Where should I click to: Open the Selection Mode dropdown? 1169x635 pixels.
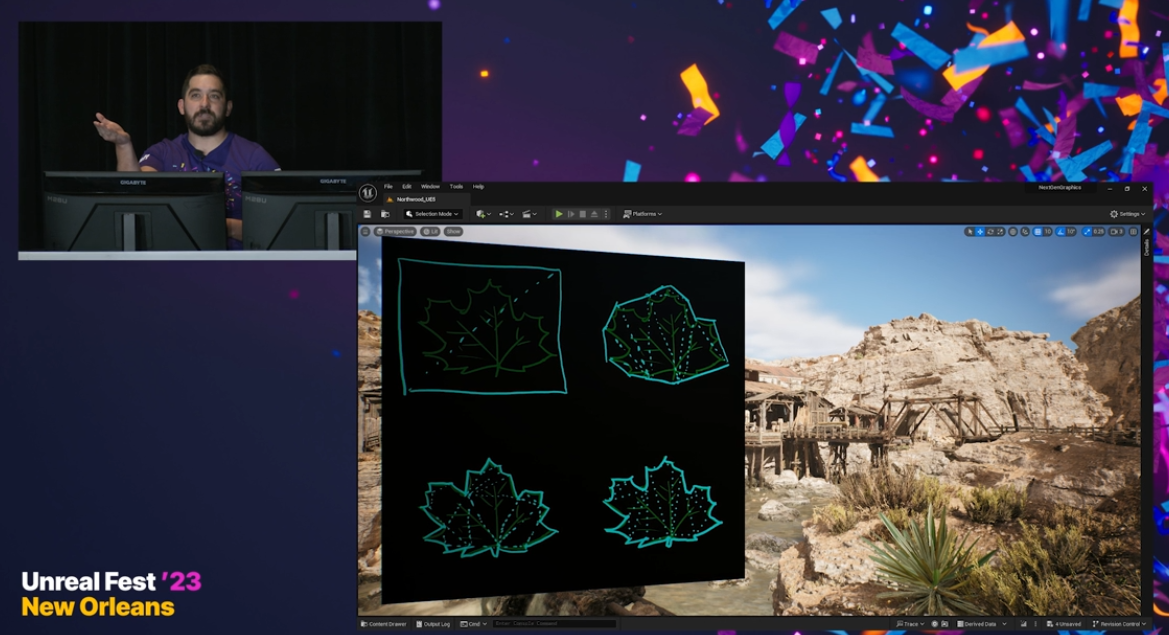click(x=432, y=214)
